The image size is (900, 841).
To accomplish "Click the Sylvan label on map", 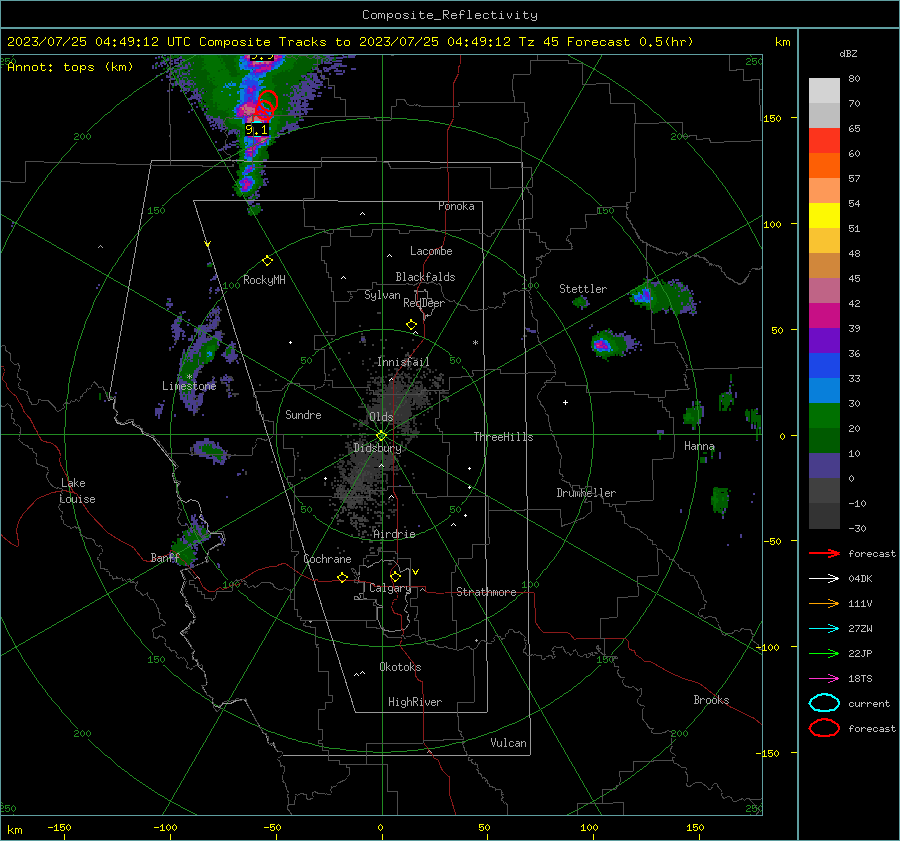I will coord(382,295).
